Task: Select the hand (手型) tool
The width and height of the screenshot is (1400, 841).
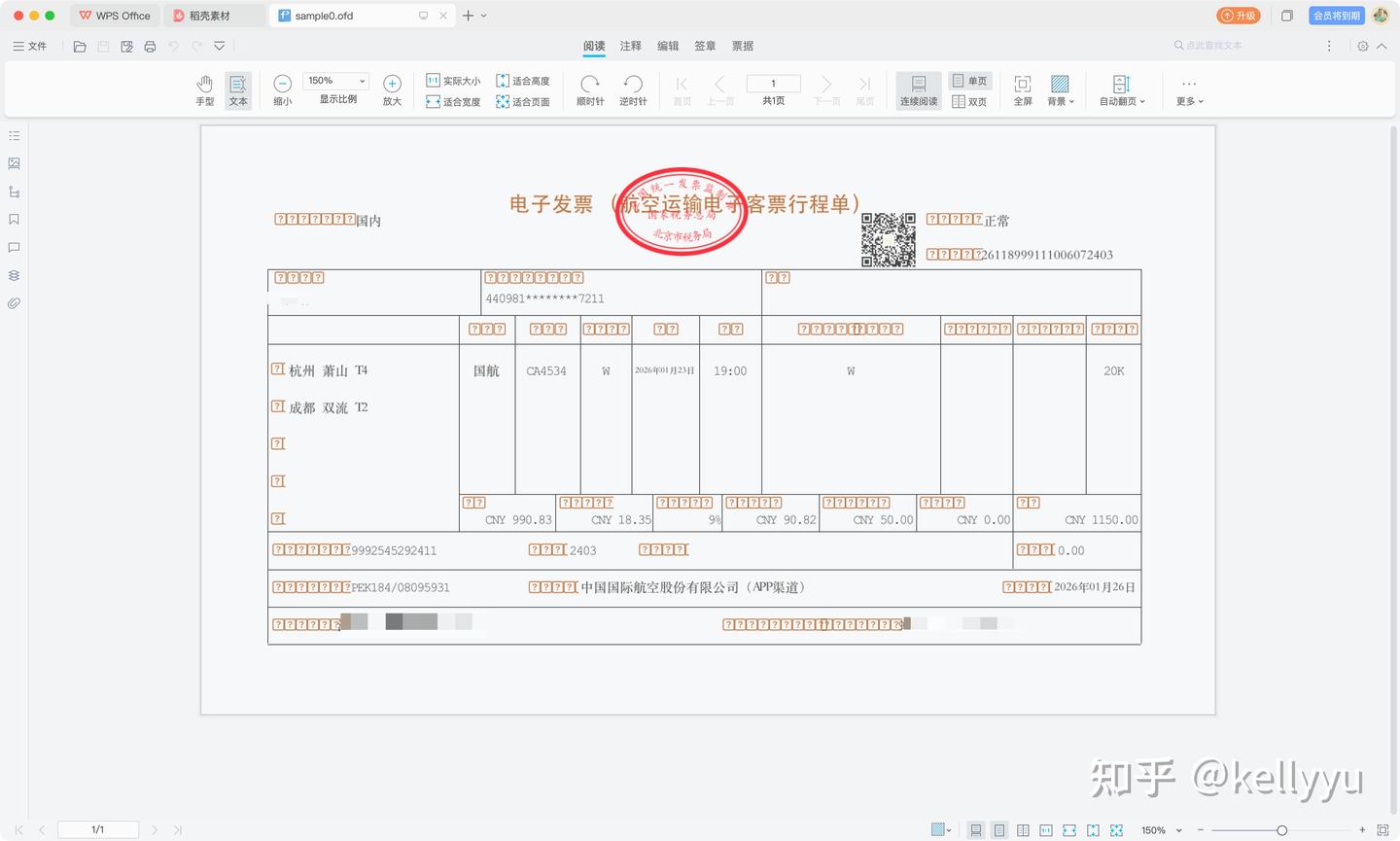Action: (x=204, y=90)
